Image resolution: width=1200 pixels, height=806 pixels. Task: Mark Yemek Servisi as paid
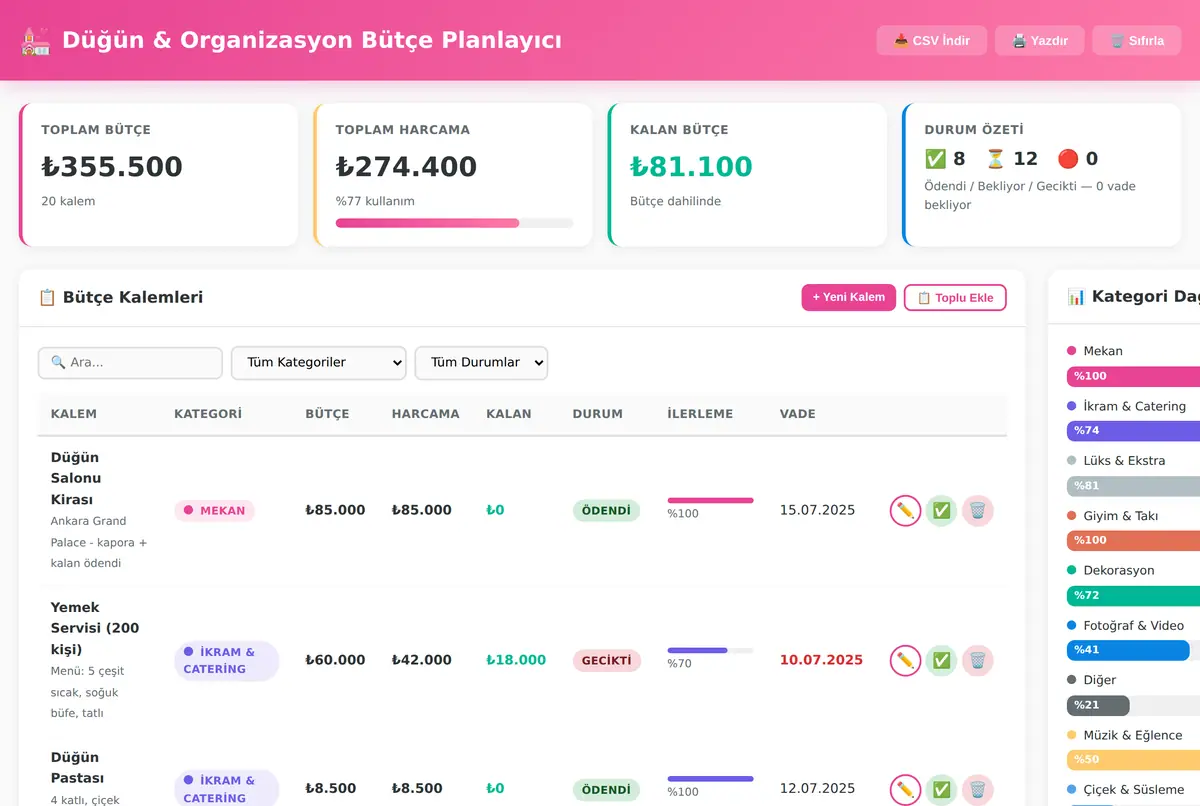pos(941,661)
